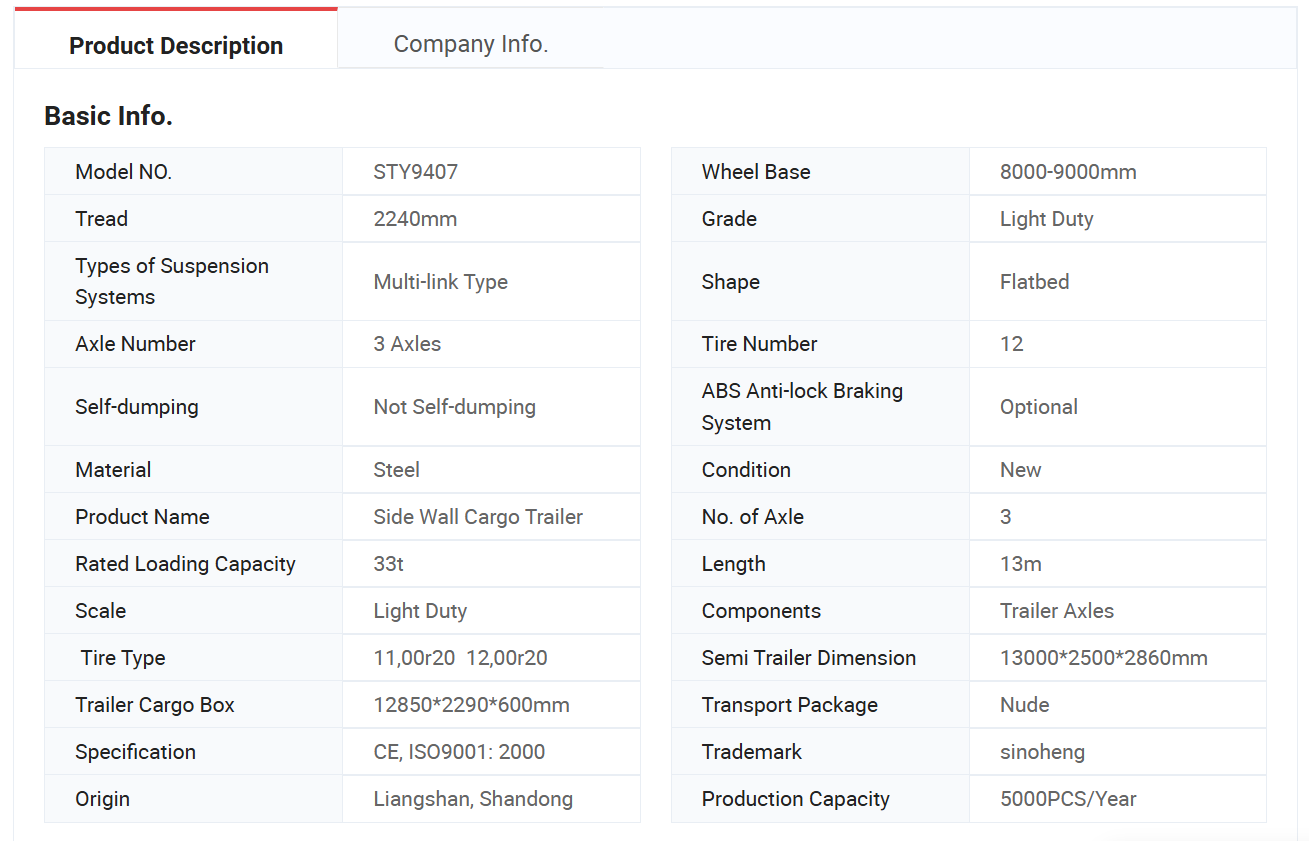
Task: Select value '3' in No. of Axle row
Action: pos(1006,517)
